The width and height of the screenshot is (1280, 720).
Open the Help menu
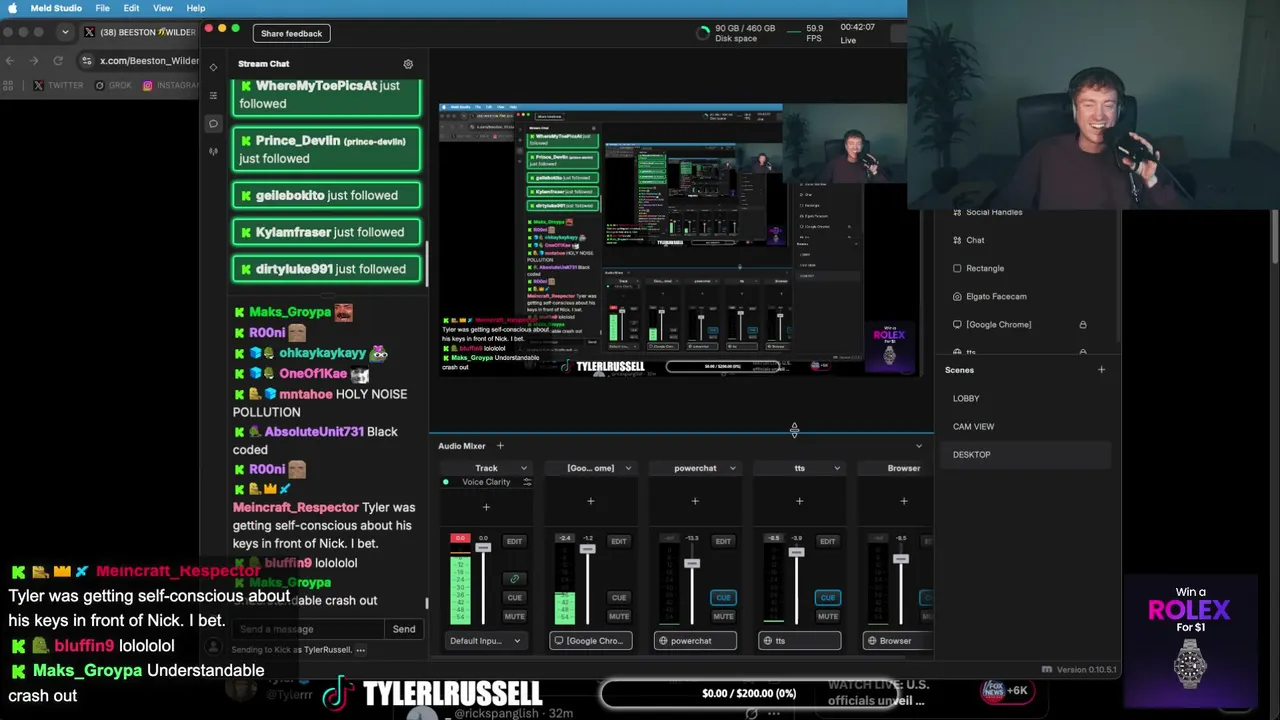pyautogui.click(x=196, y=8)
